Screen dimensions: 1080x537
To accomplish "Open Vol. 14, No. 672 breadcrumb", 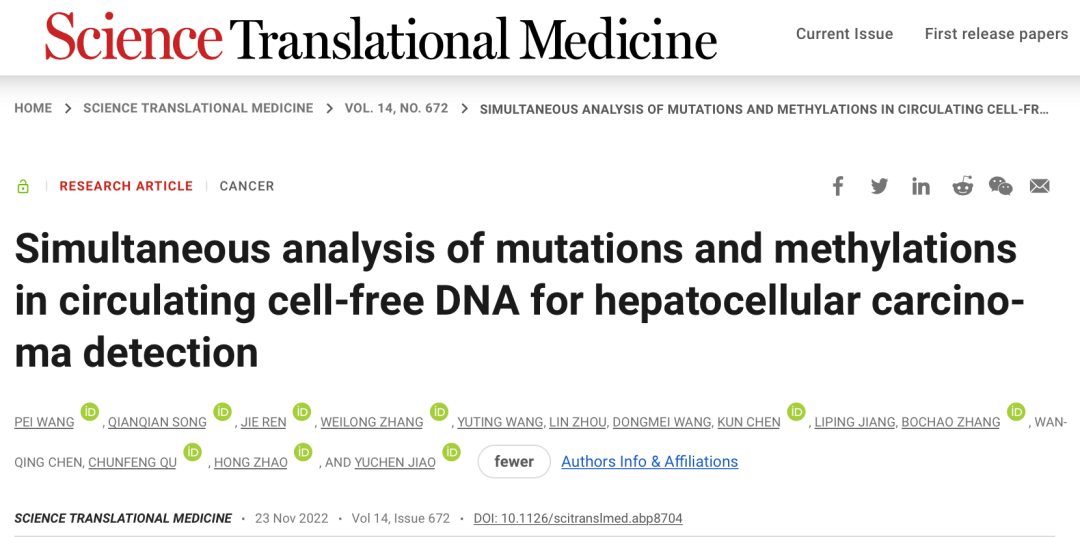I will pos(396,108).
